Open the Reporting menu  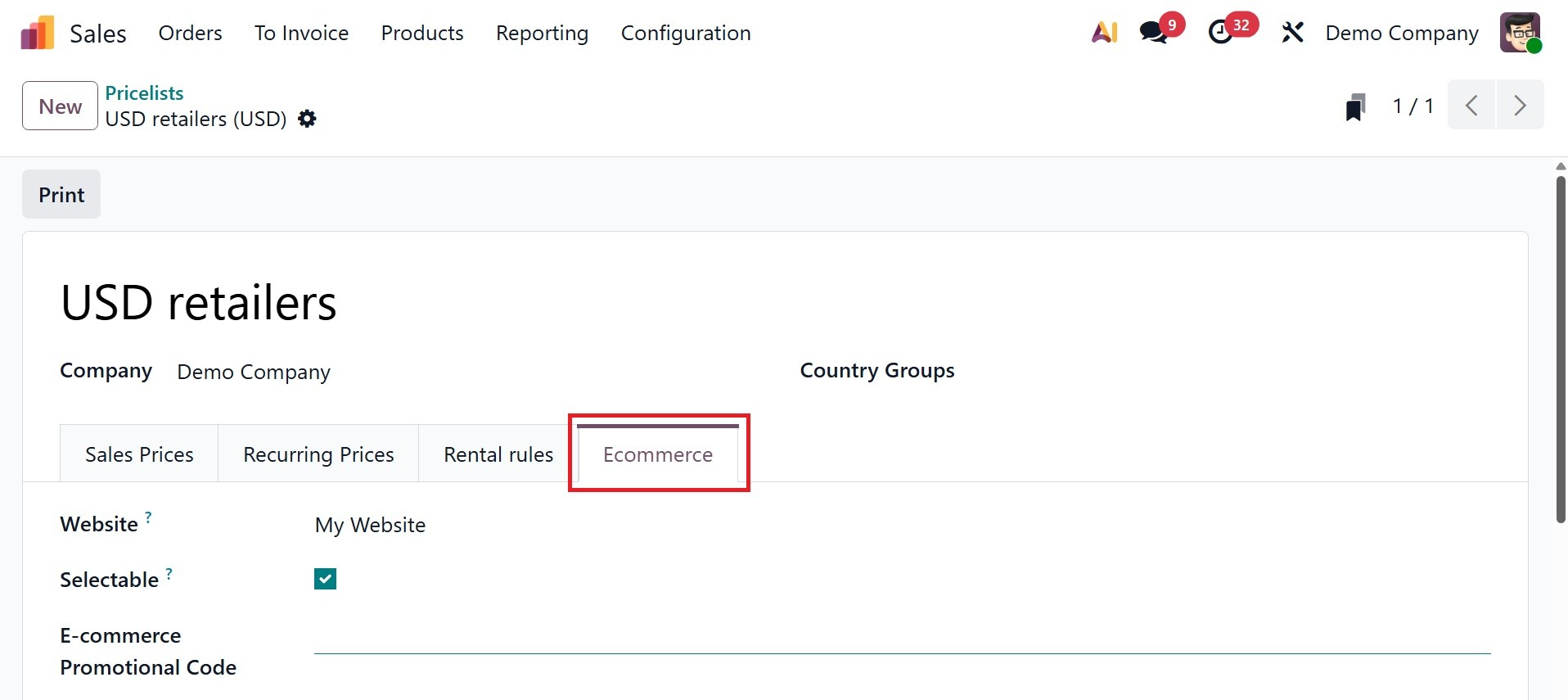pyautogui.click(x=542, y=34)
